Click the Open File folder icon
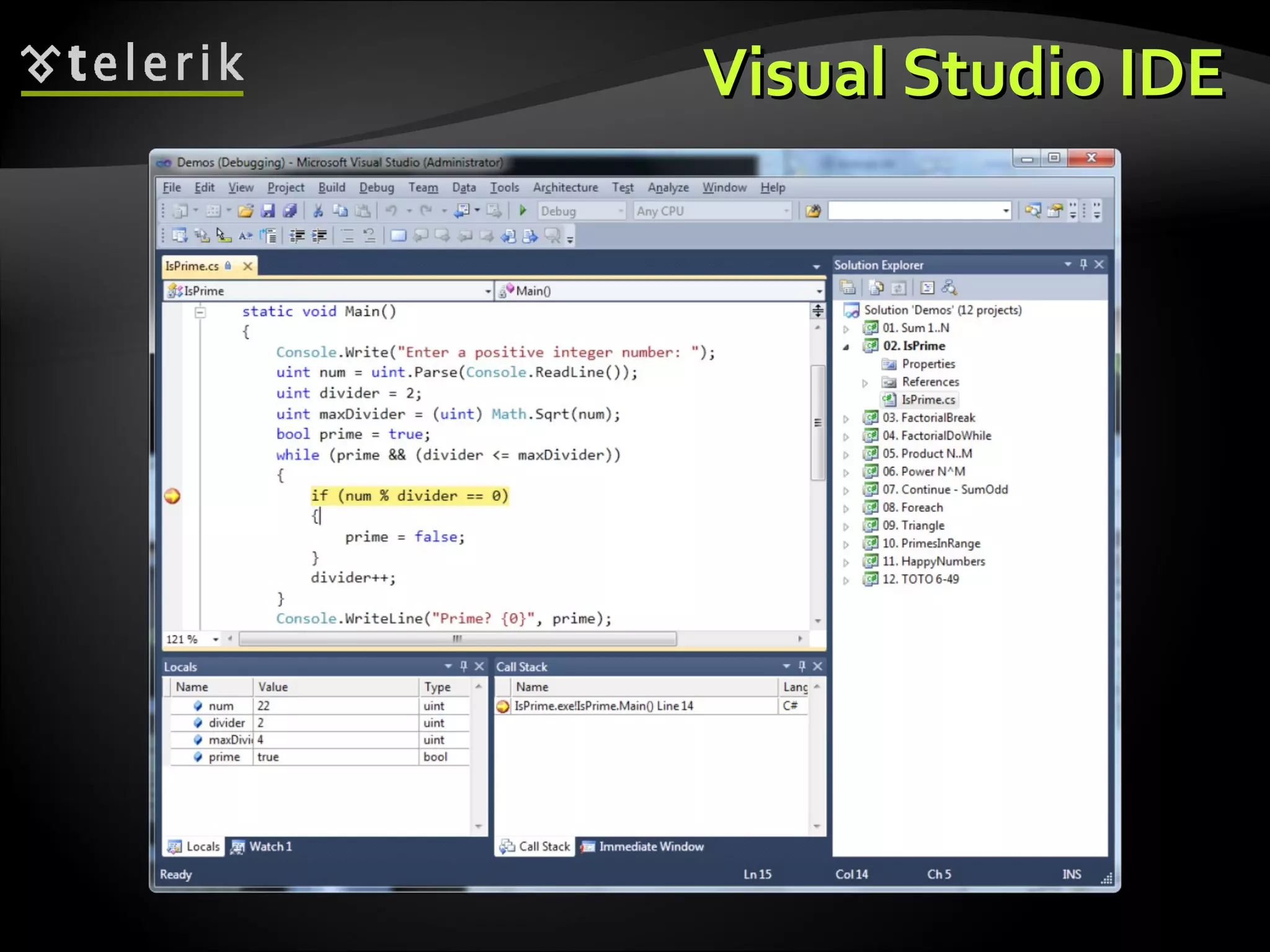The image size is (1270, 952). [x=246, y=211]
